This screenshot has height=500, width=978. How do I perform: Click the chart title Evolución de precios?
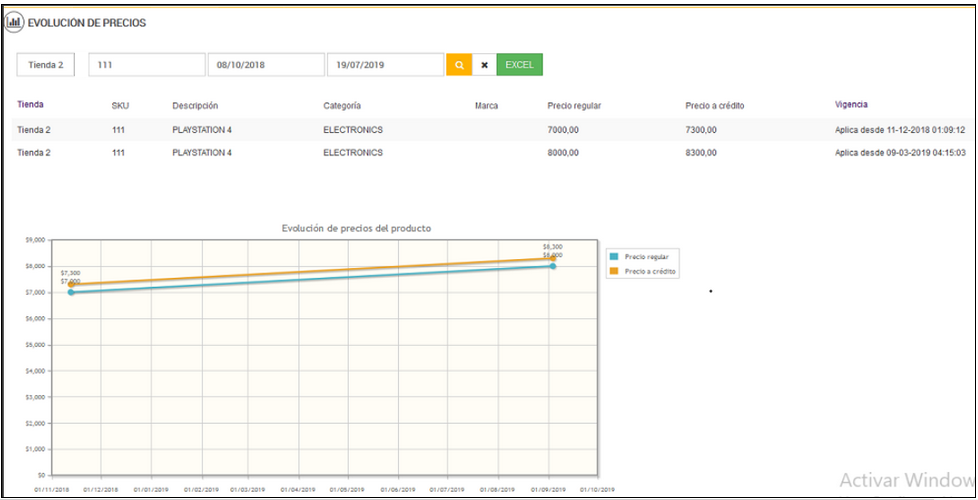pos(356,228)
